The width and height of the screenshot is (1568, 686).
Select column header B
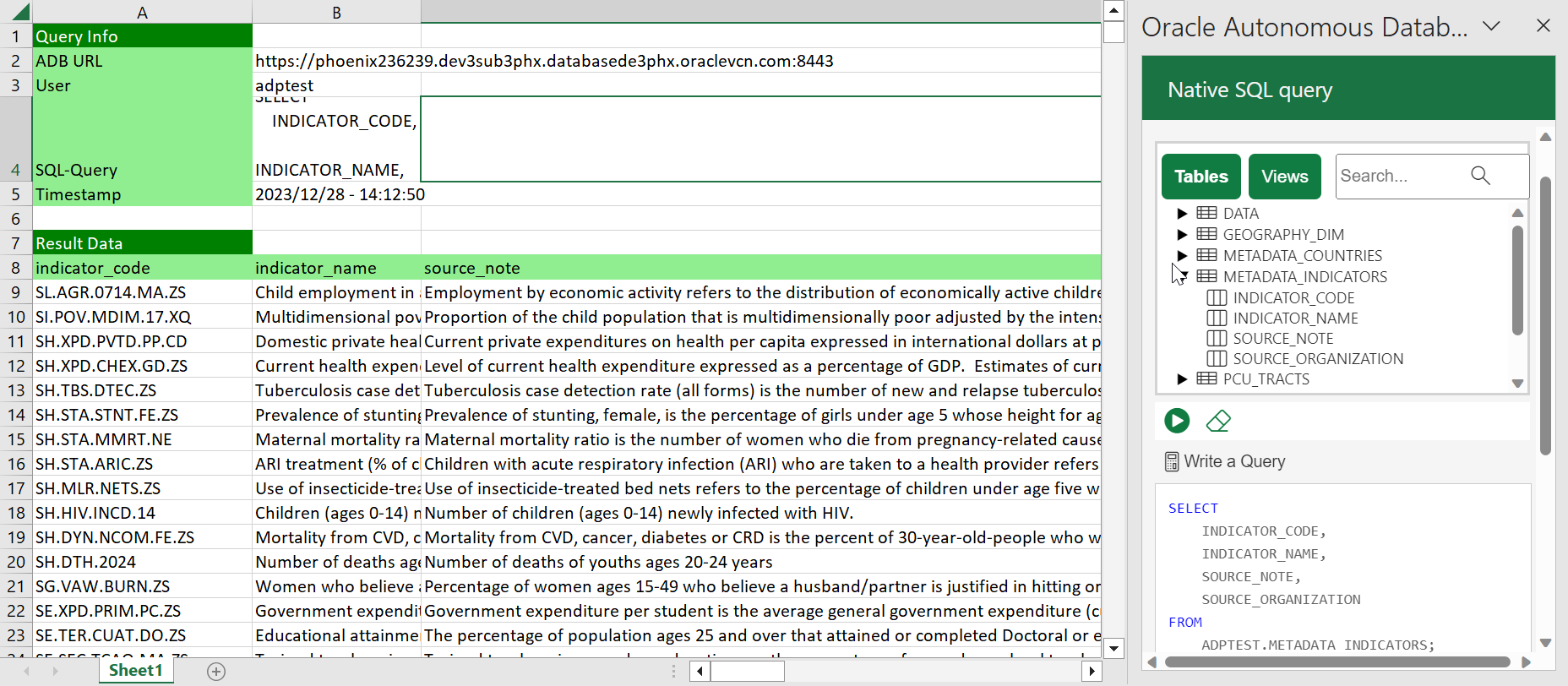336,12
